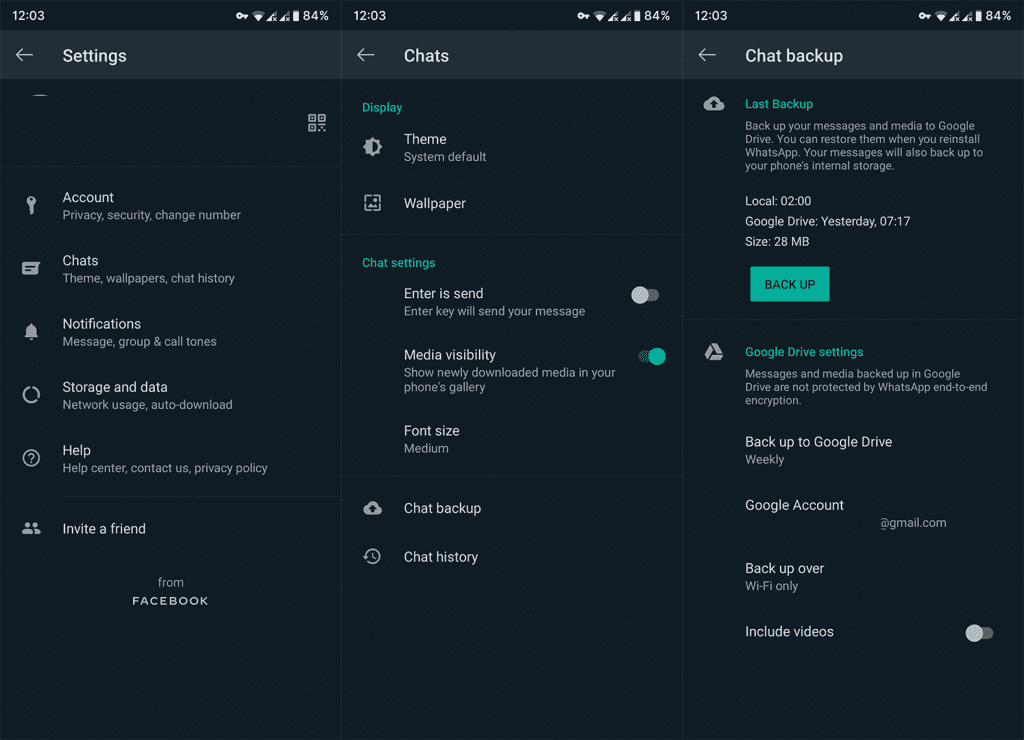This screenshot has width=1024, height=740.
Task: Tap the Local: 02:00 backup time
Action: point(778,201)
